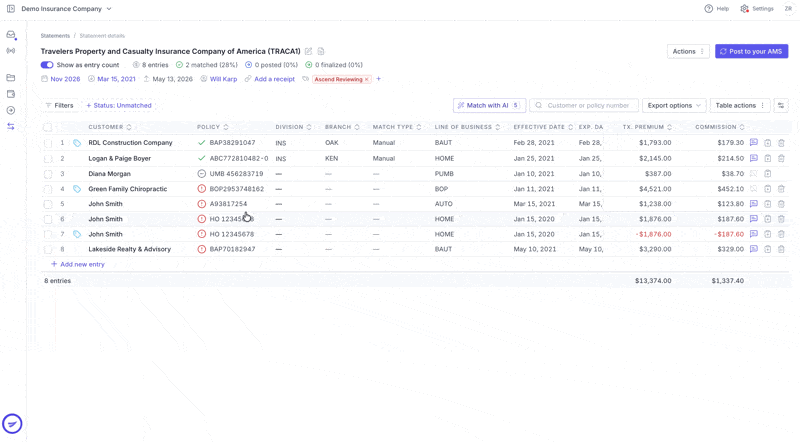800x442 pixels.
Task: Click the Mar 15, 2021 date link
Action: (x=112, y=79)
